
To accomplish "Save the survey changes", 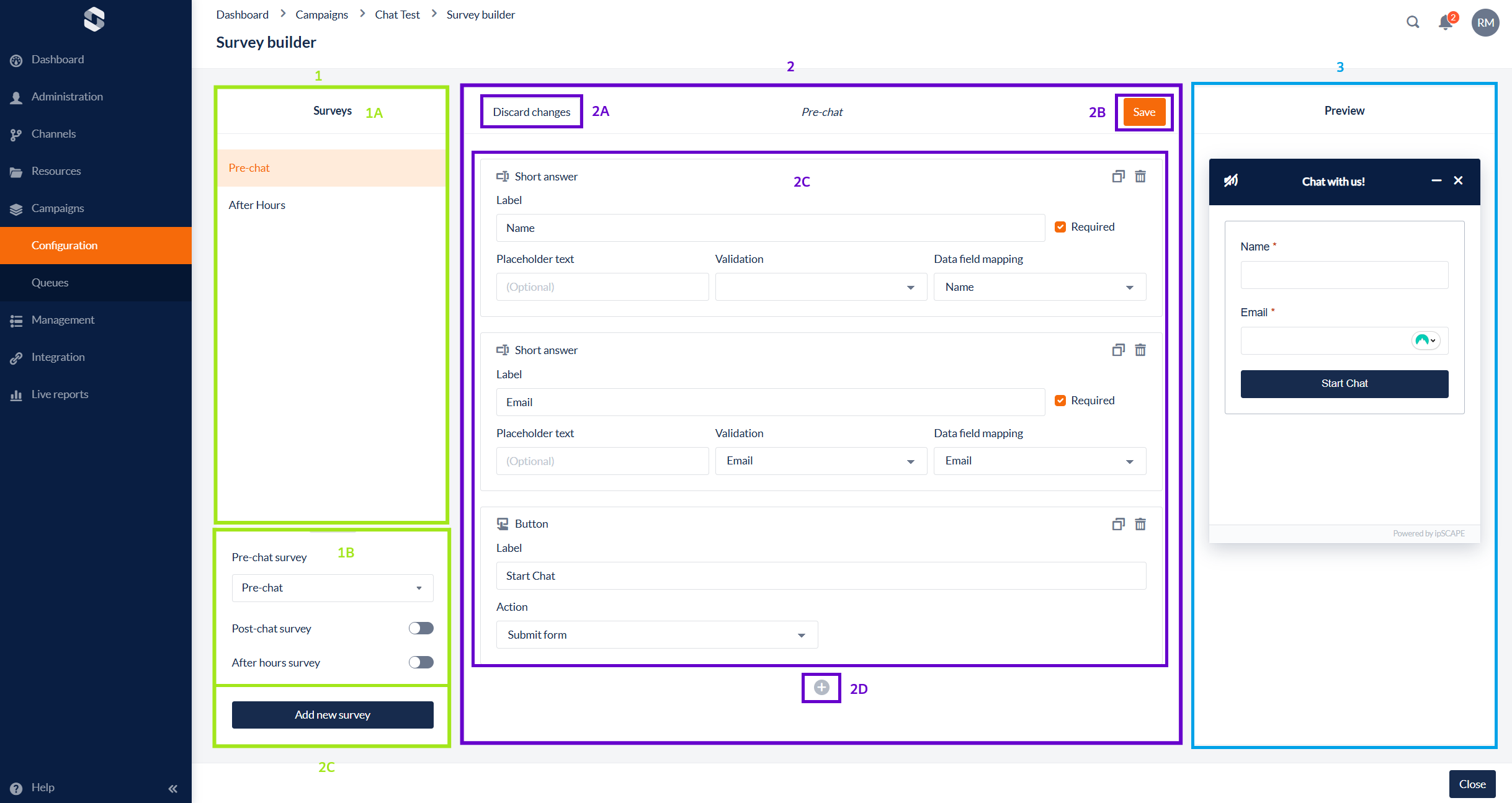I will 1143,112.
